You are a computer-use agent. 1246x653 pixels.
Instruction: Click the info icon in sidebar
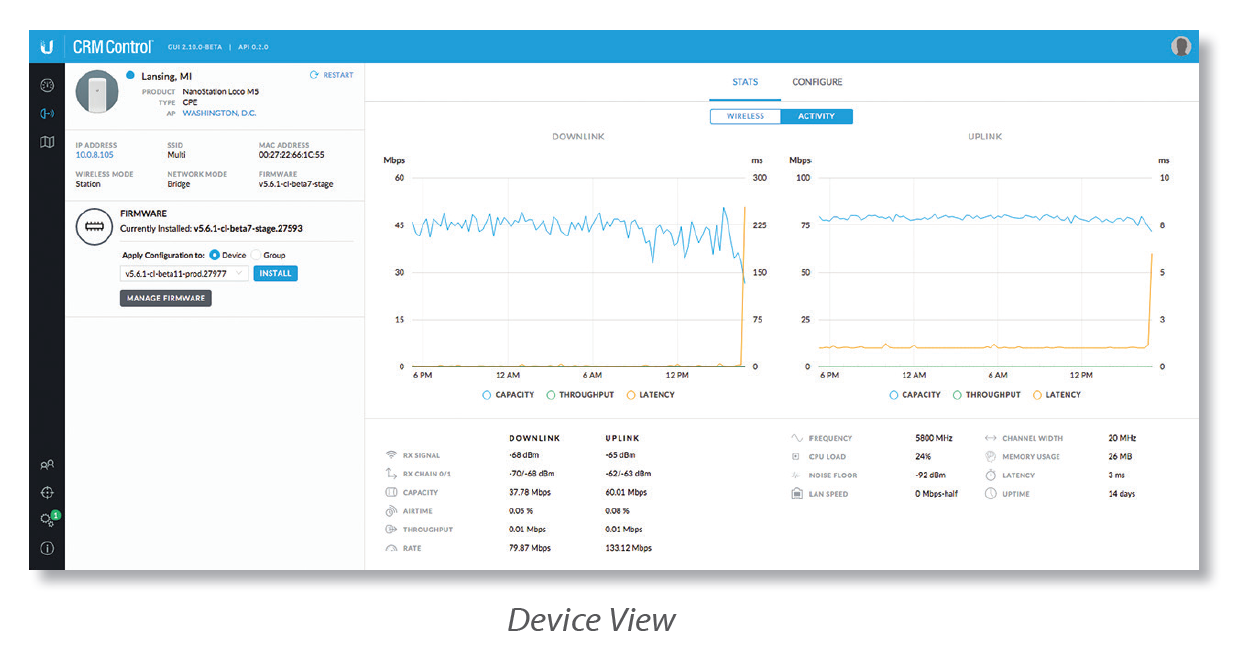[47, 548]
